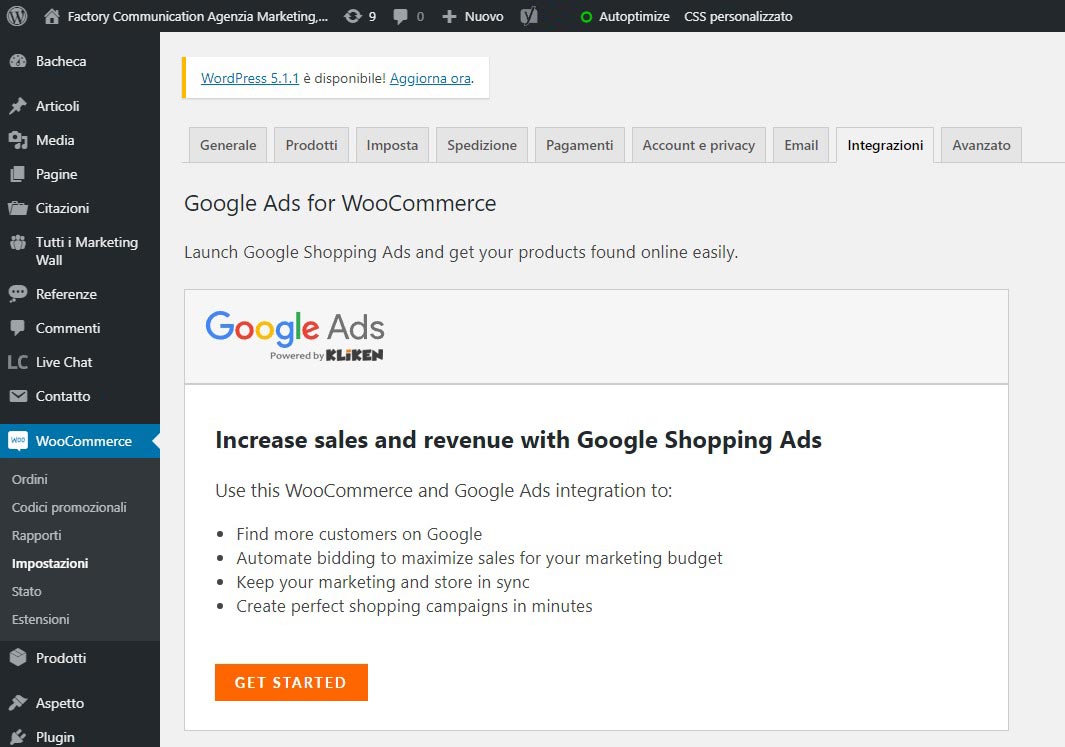Viewport: 1065px width, 747px height.
Task: Click the Aspetto paintbrush icon
Action: (x=18, y=703)
